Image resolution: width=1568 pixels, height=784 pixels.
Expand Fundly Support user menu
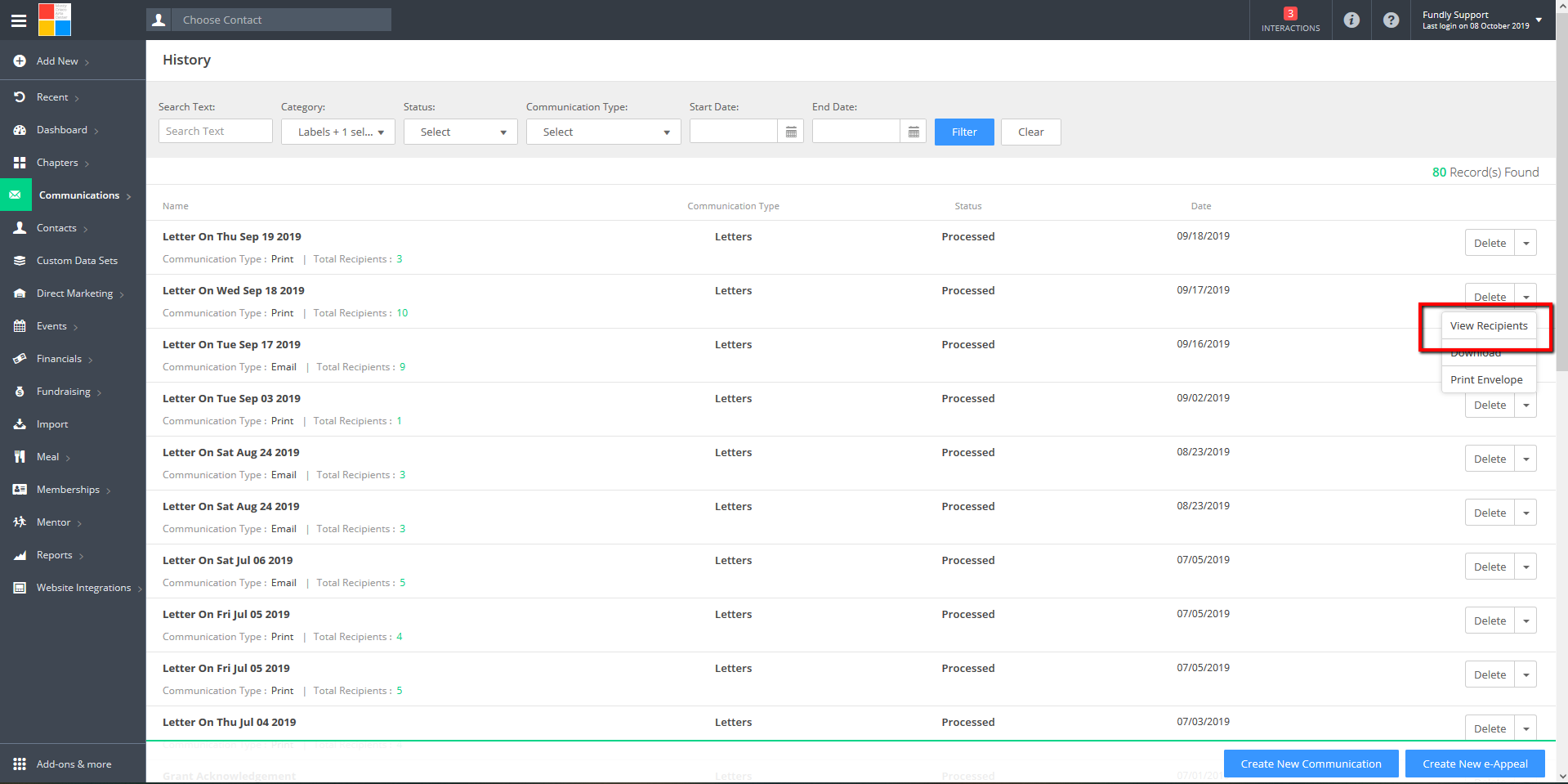[x=1539, y=20]
